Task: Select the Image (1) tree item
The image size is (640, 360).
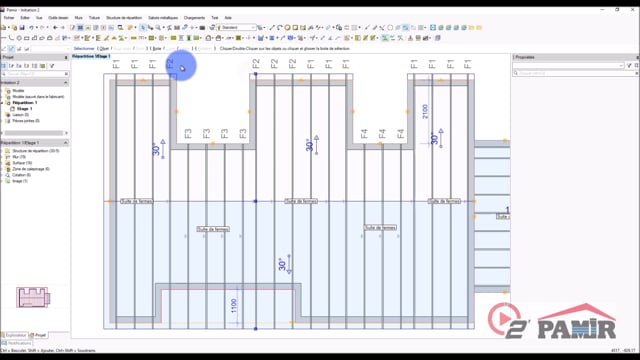Action: tap(20, 181)
